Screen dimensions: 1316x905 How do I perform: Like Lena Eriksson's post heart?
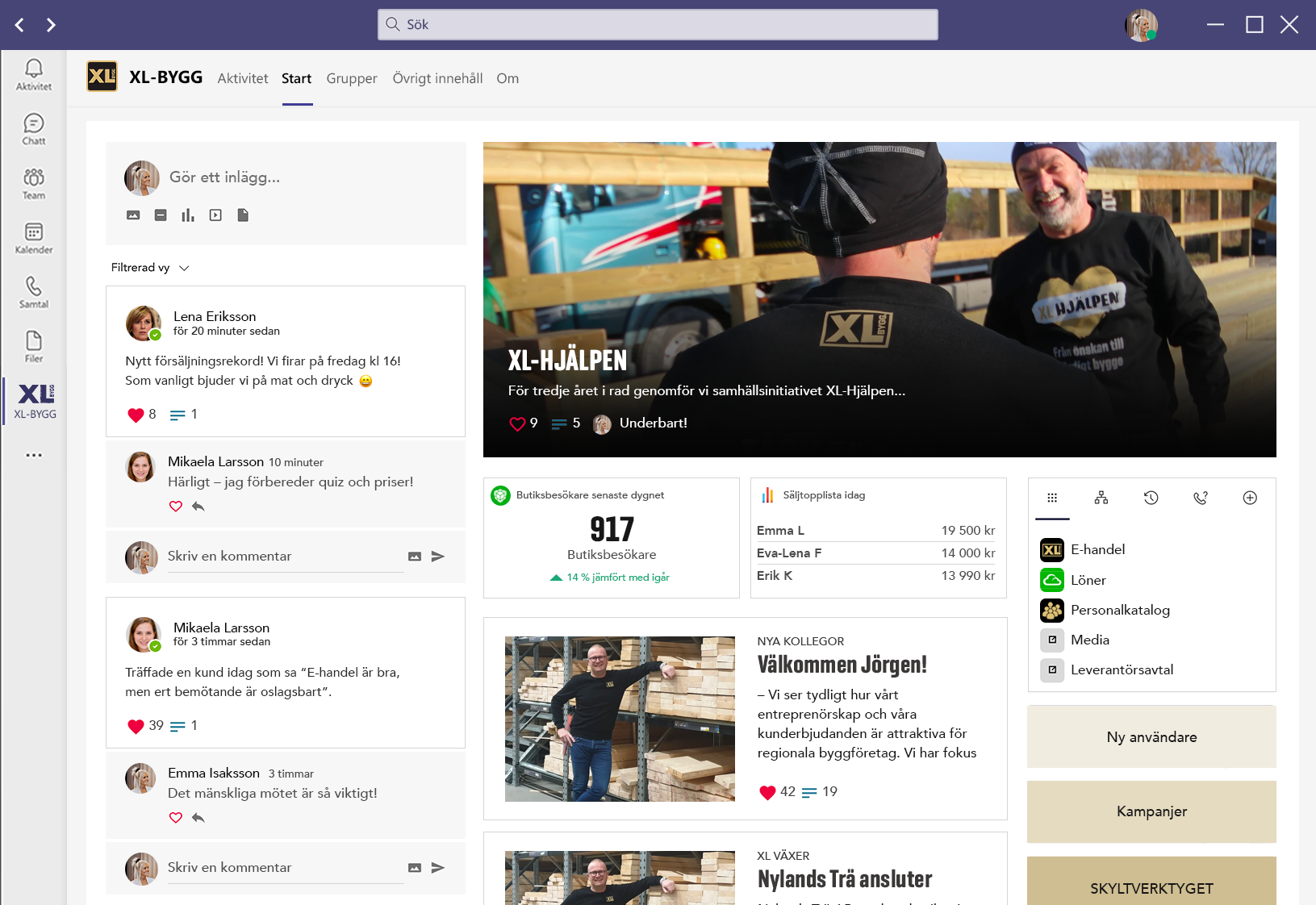tap(136, 415)
